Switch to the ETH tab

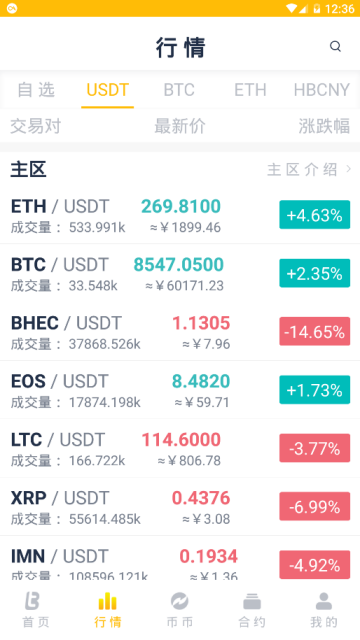[250, 90]
